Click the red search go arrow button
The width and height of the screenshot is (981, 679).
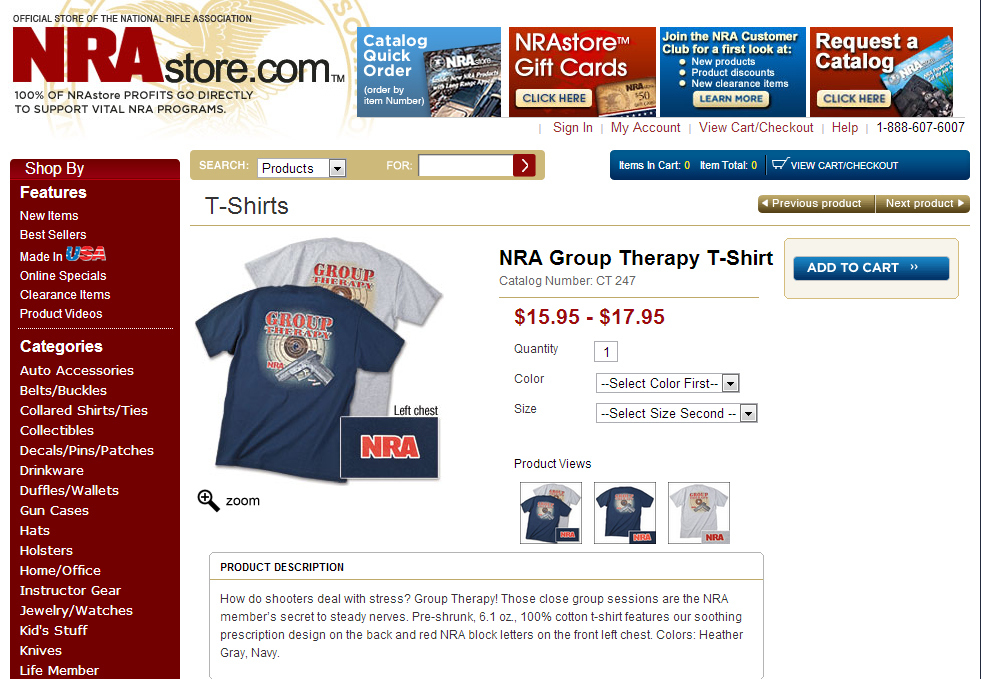pos(524,166)
